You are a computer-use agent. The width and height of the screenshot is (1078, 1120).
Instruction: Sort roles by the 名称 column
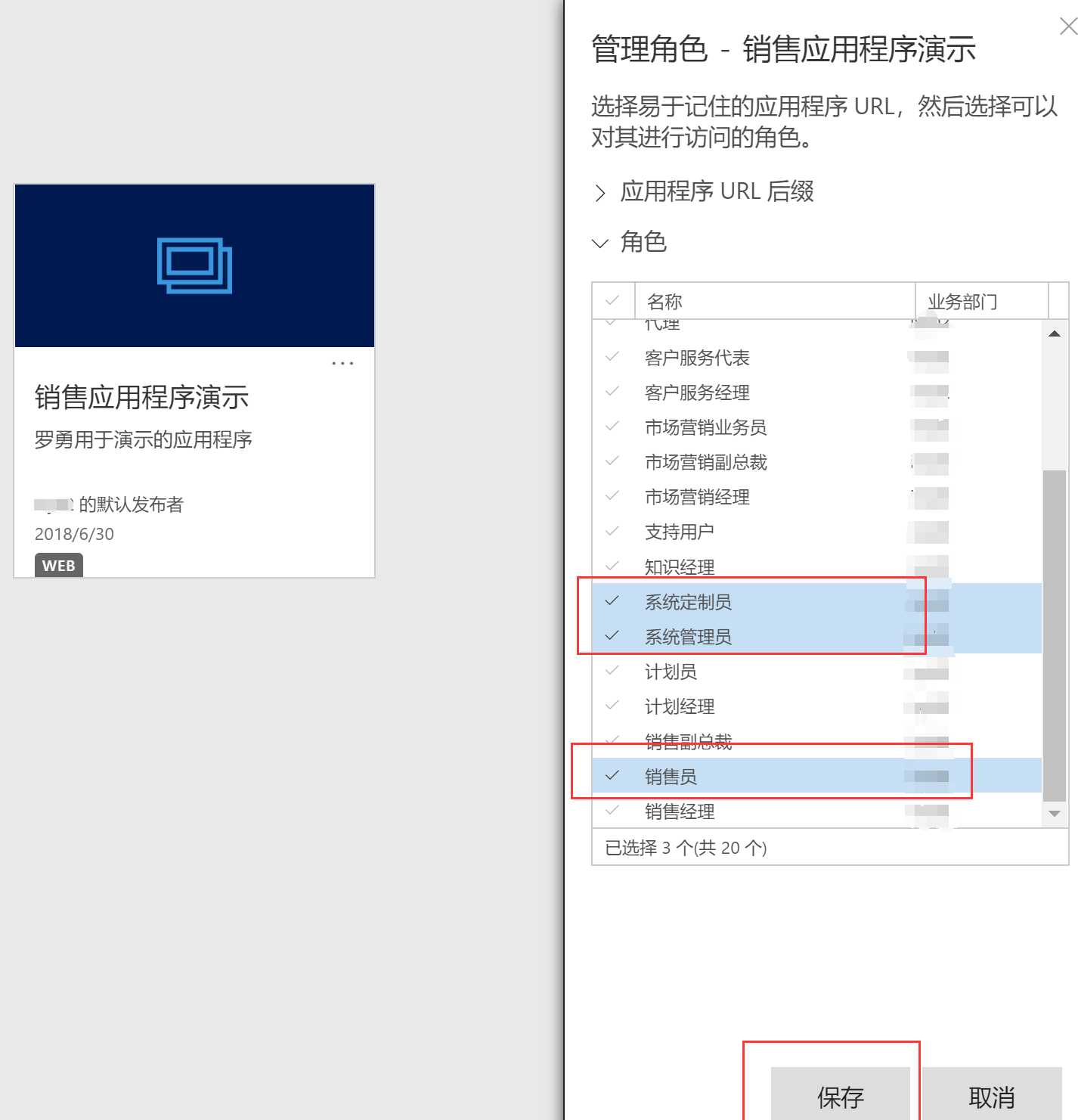pos(776,301)
